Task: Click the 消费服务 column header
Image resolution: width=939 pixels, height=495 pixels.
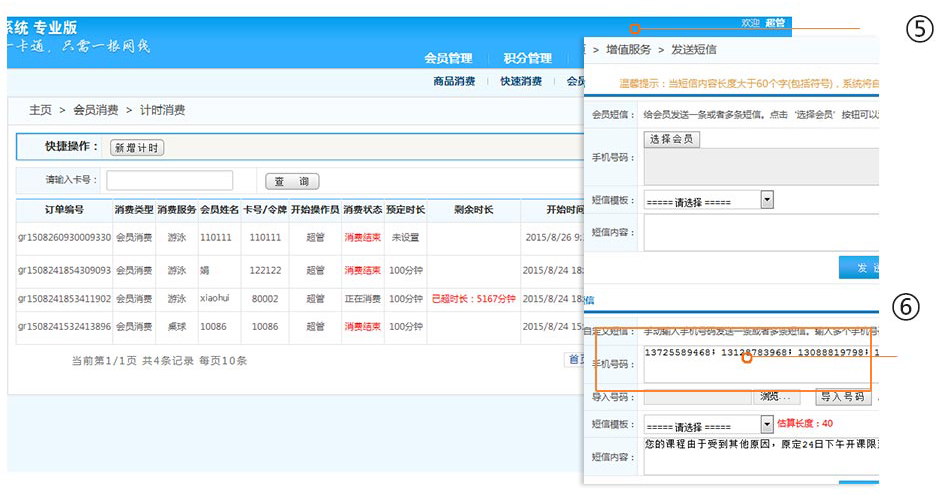Action: [177, 209]
